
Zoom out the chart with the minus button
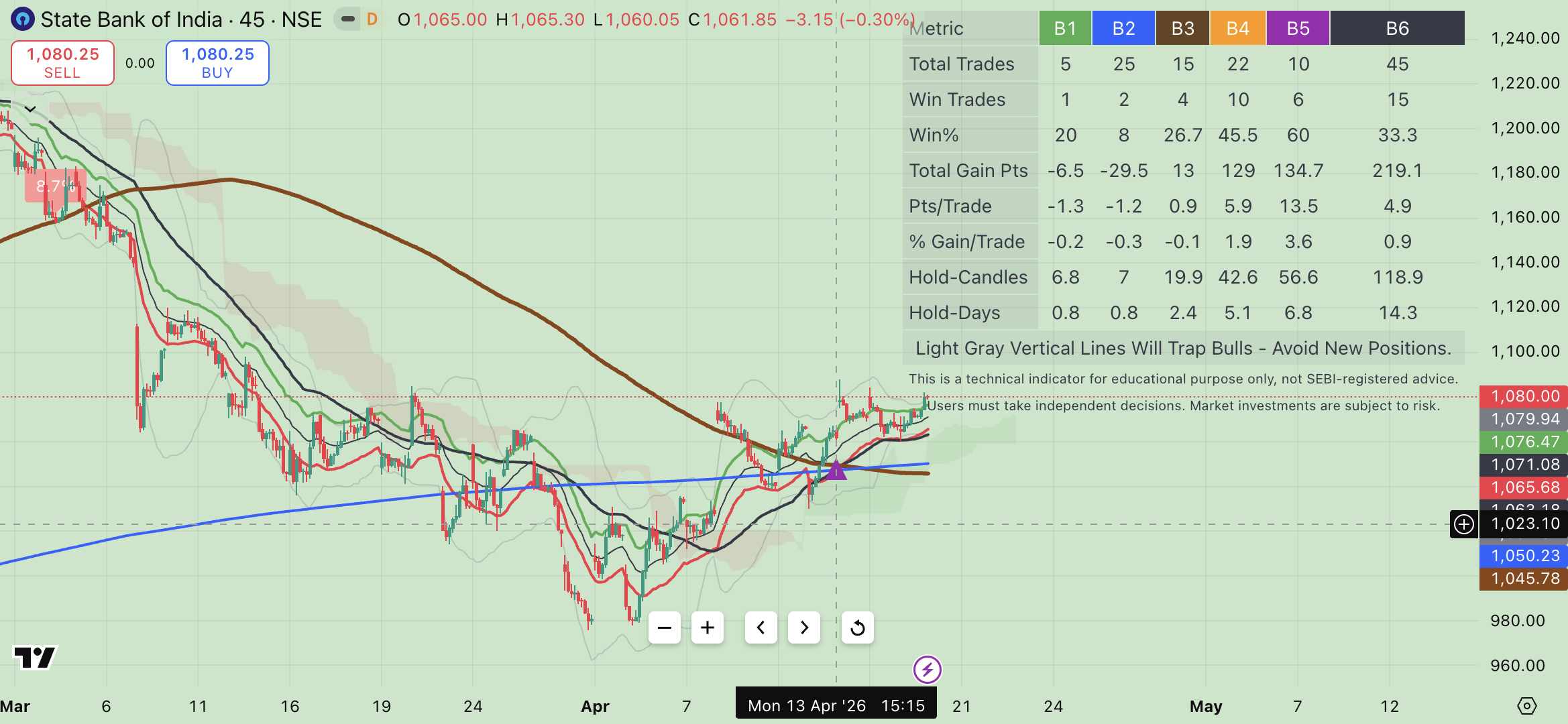click(x=665, y=627)
